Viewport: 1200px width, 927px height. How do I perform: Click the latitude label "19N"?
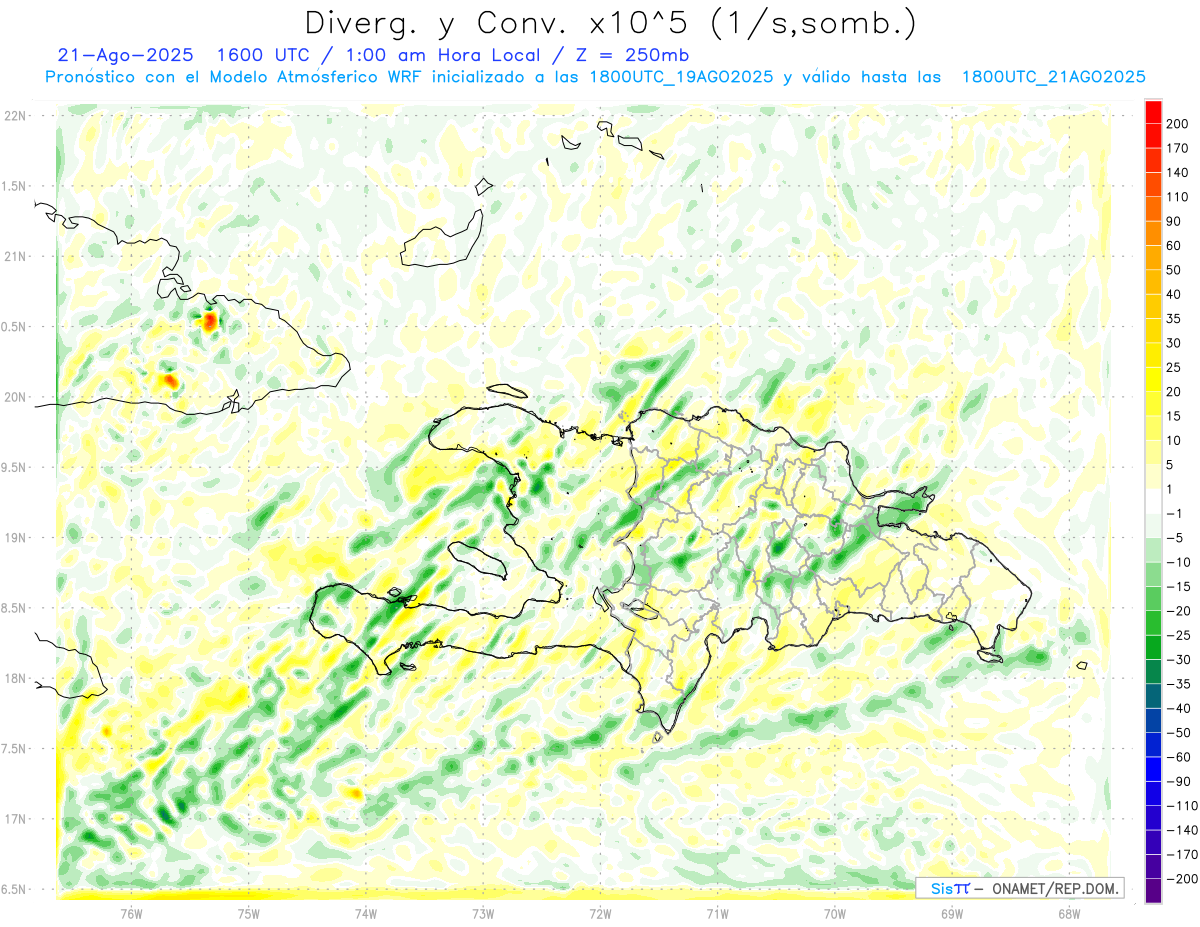pos(15,538)
